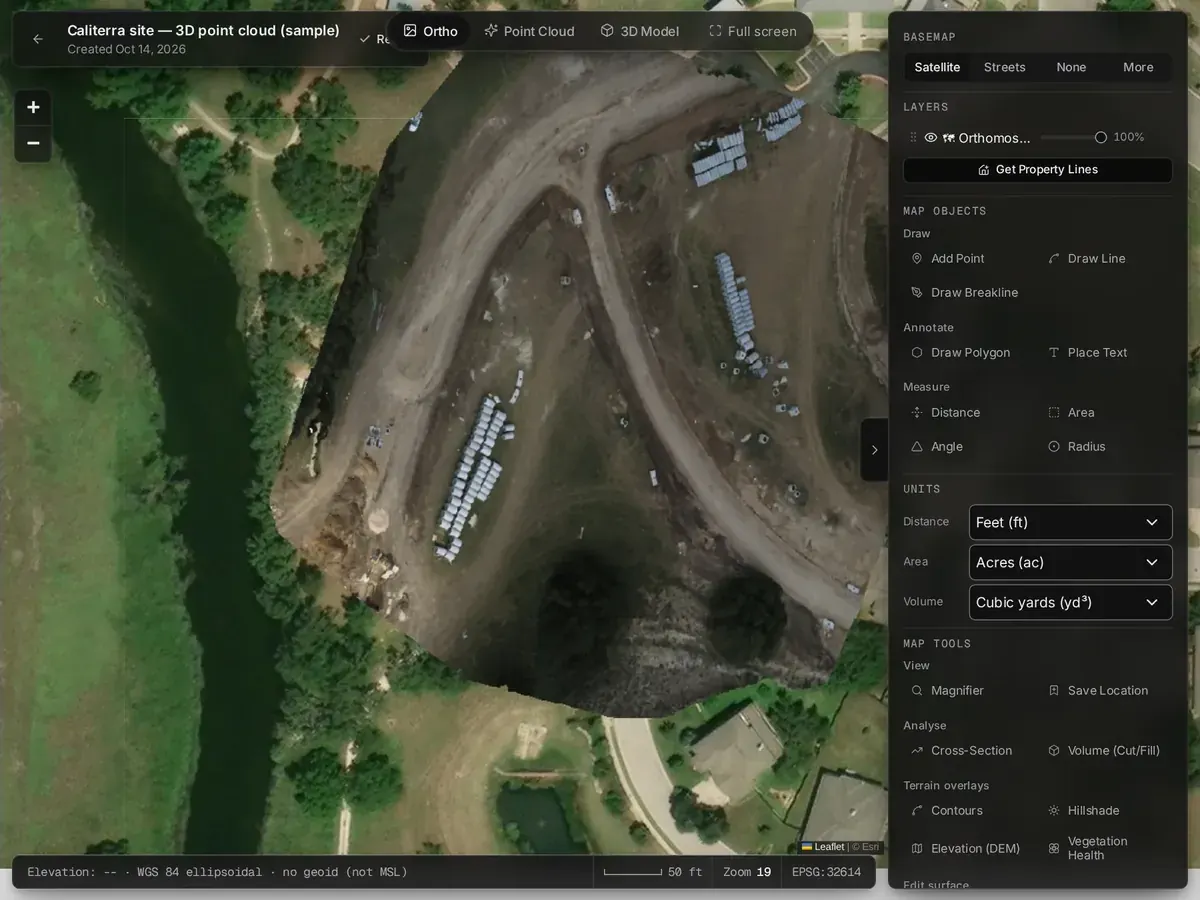Viewport: 1200px width, 900px height.
Task: Zoom out the map with minus button
Action: pos(33,144)
